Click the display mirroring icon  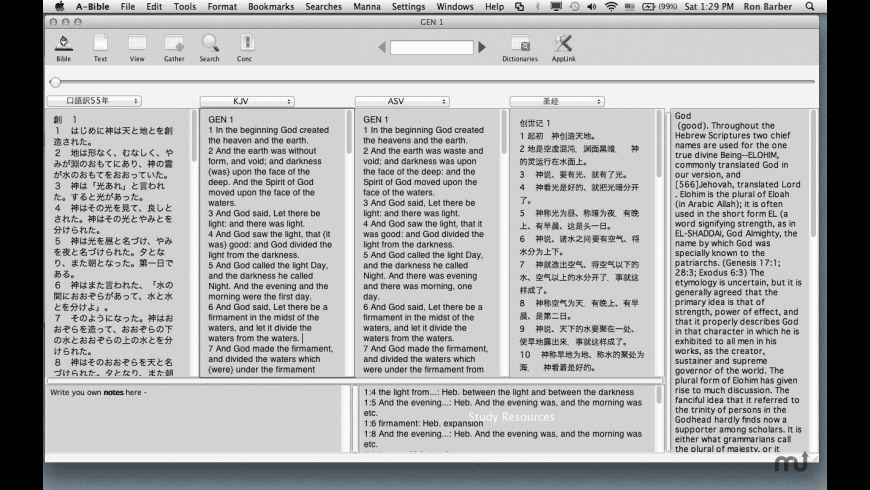click(555, 7)
